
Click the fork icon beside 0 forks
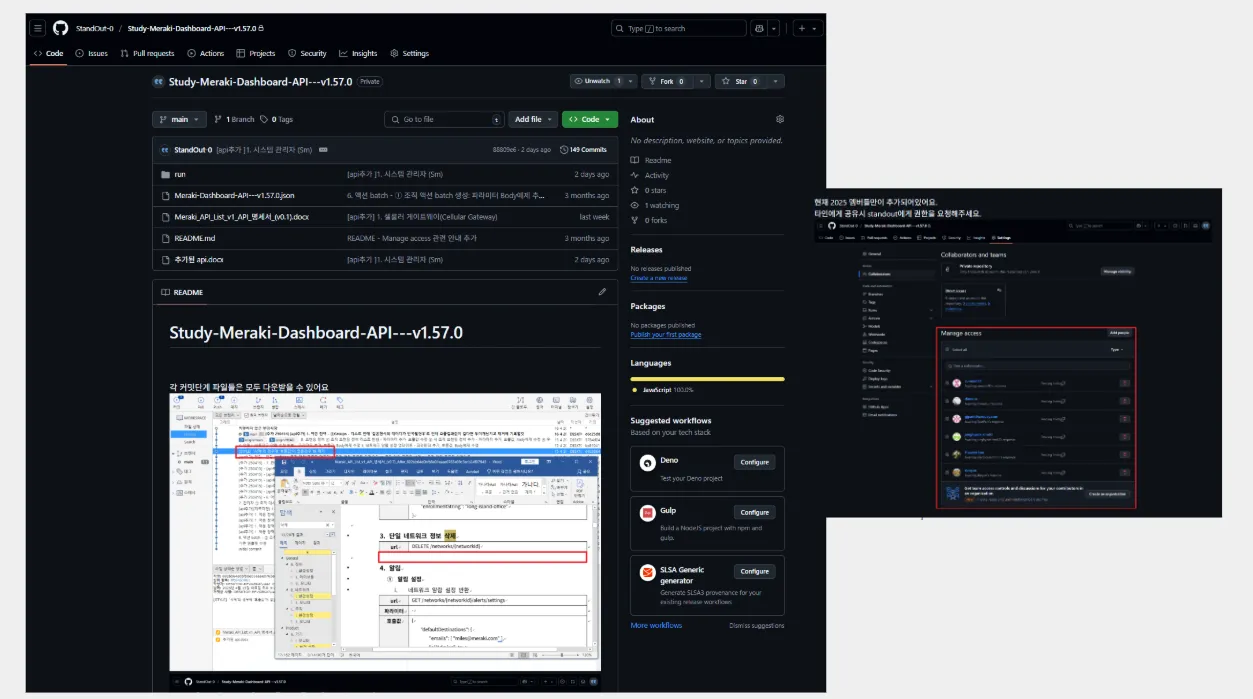tap(635, 220)
